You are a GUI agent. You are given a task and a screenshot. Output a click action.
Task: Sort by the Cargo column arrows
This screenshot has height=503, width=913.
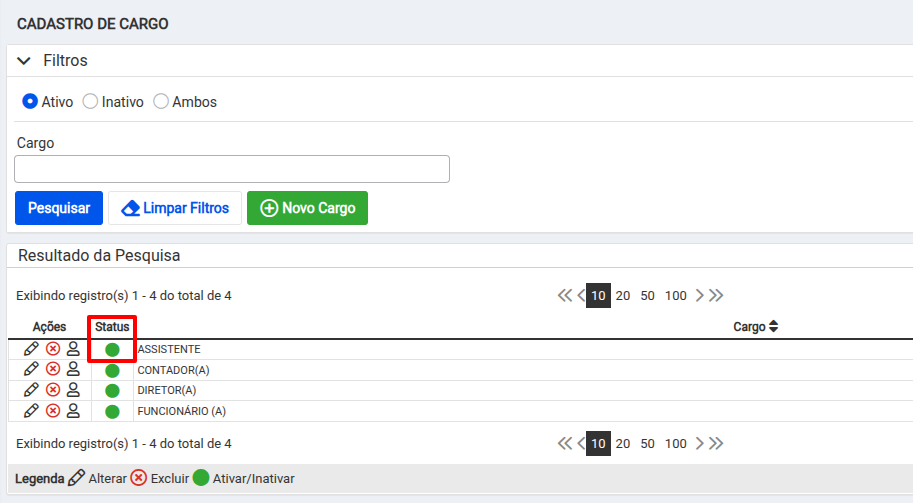[773, 327]
